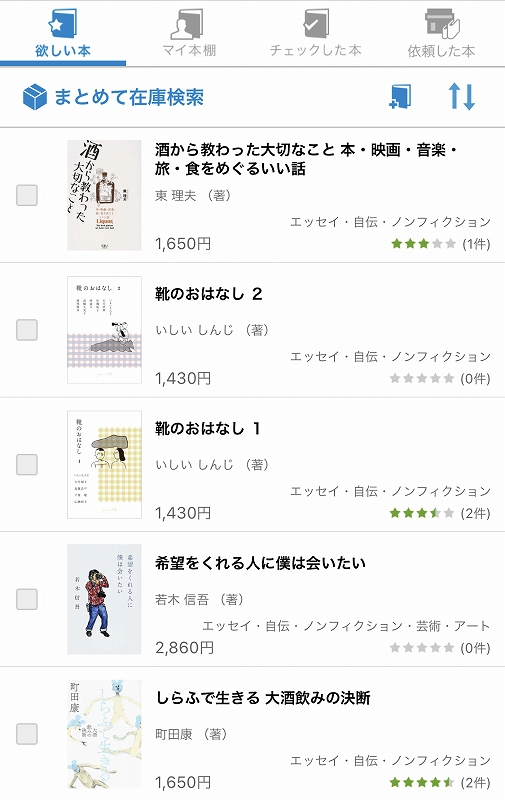This screenshot has width=505, height=800.
Task: Go to the 依頼した本 tab
Action: pyautogui.click(x=441, y=33)
